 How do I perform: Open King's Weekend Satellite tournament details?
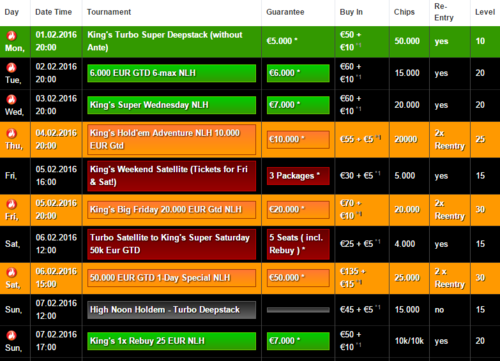[x=172, y=176]
